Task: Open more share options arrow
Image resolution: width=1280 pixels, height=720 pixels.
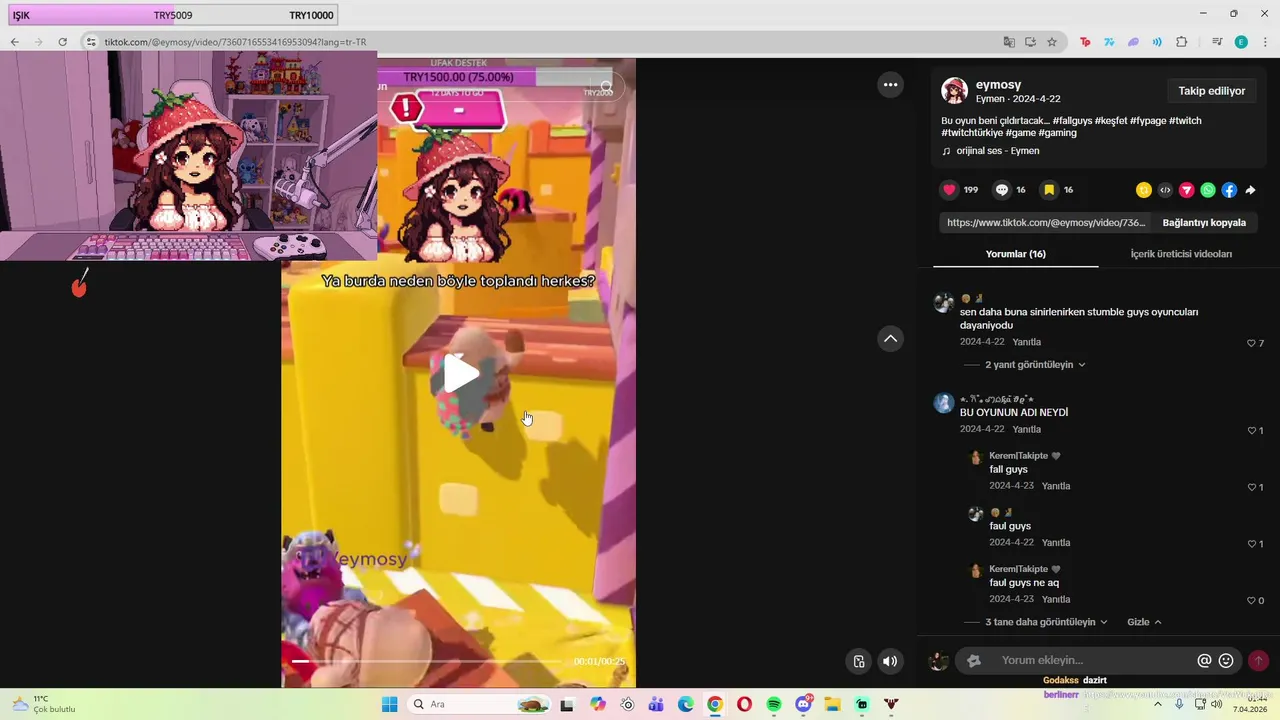Action: 1250,190
